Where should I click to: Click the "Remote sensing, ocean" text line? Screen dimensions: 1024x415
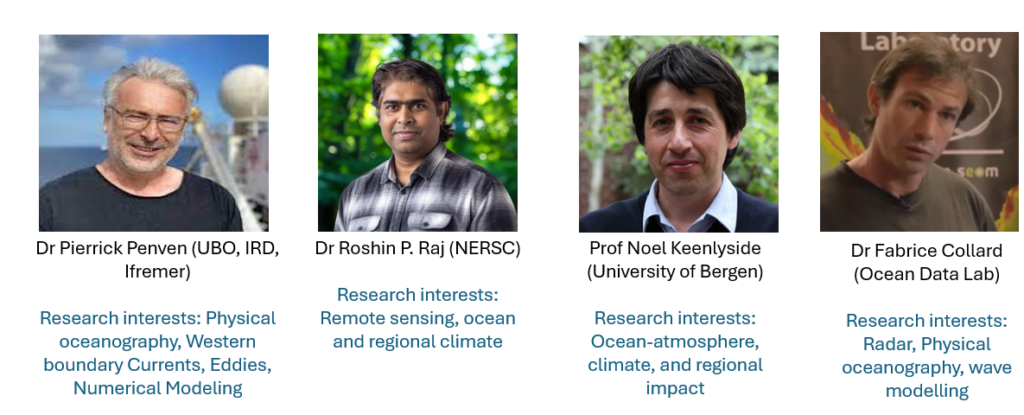417,318
